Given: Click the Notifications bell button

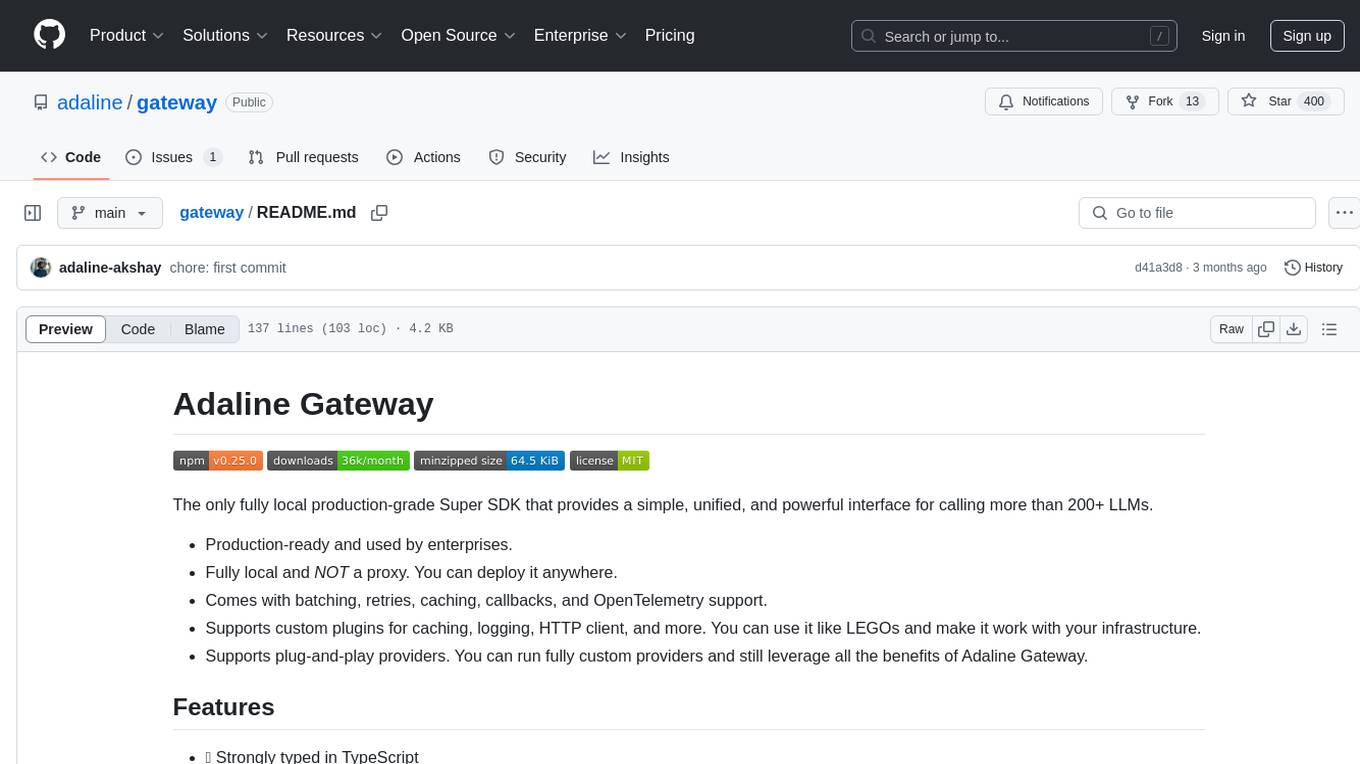Looking at the screenshot, I should coord(1044,101).
